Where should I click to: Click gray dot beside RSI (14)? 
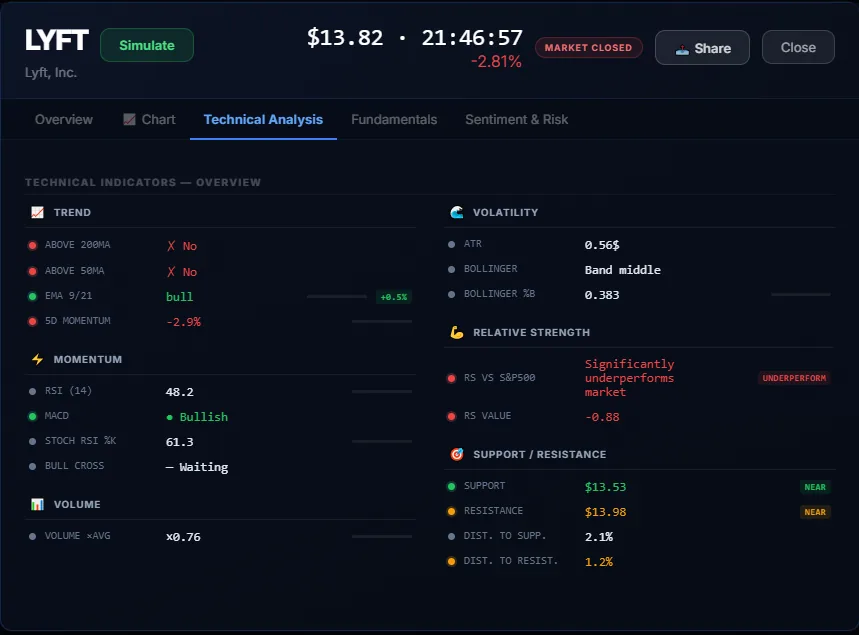pyautogui.click(x=32, y=391)
